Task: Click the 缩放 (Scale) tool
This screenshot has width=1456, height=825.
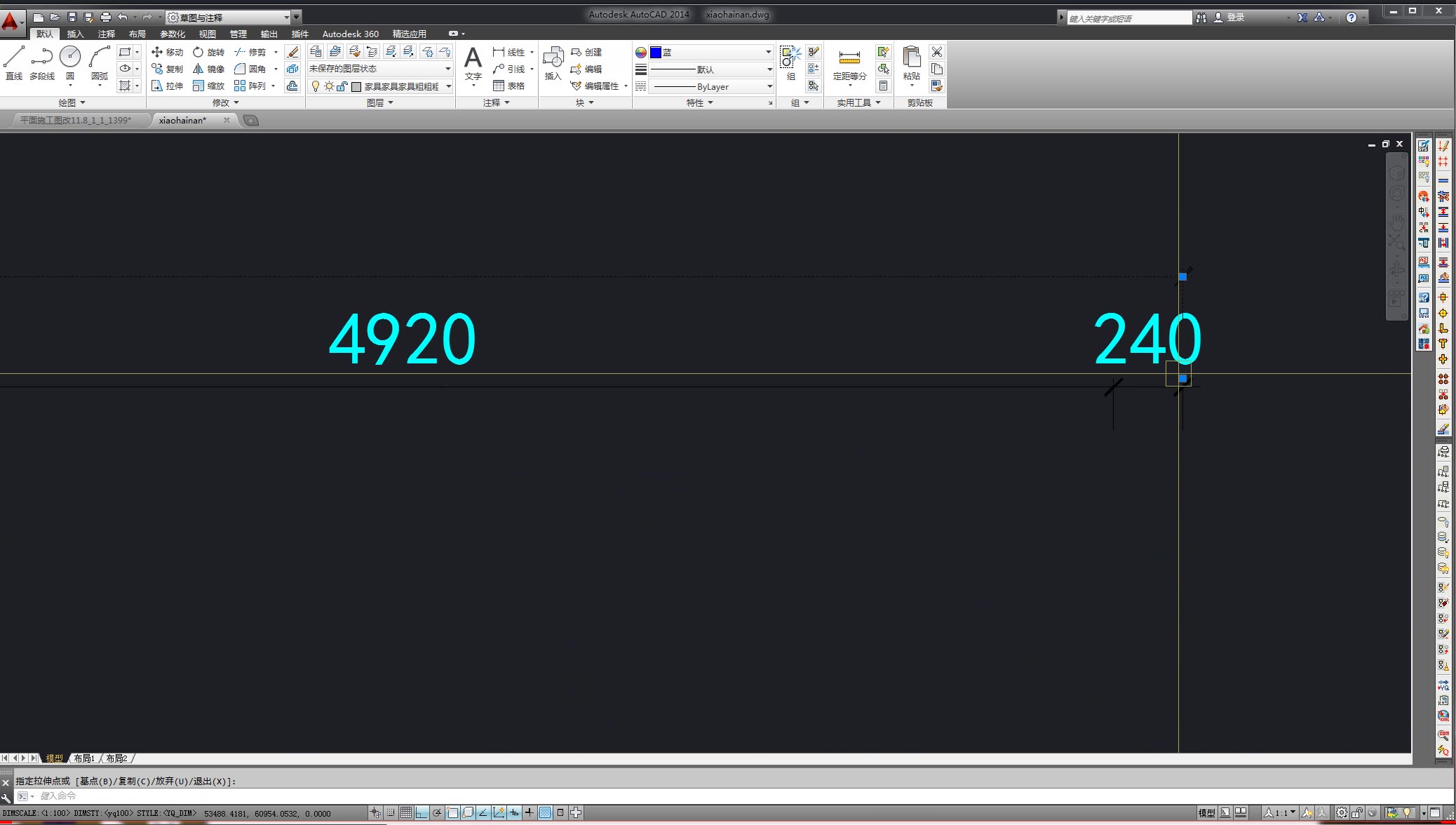Action: click(x=208, y=86)
